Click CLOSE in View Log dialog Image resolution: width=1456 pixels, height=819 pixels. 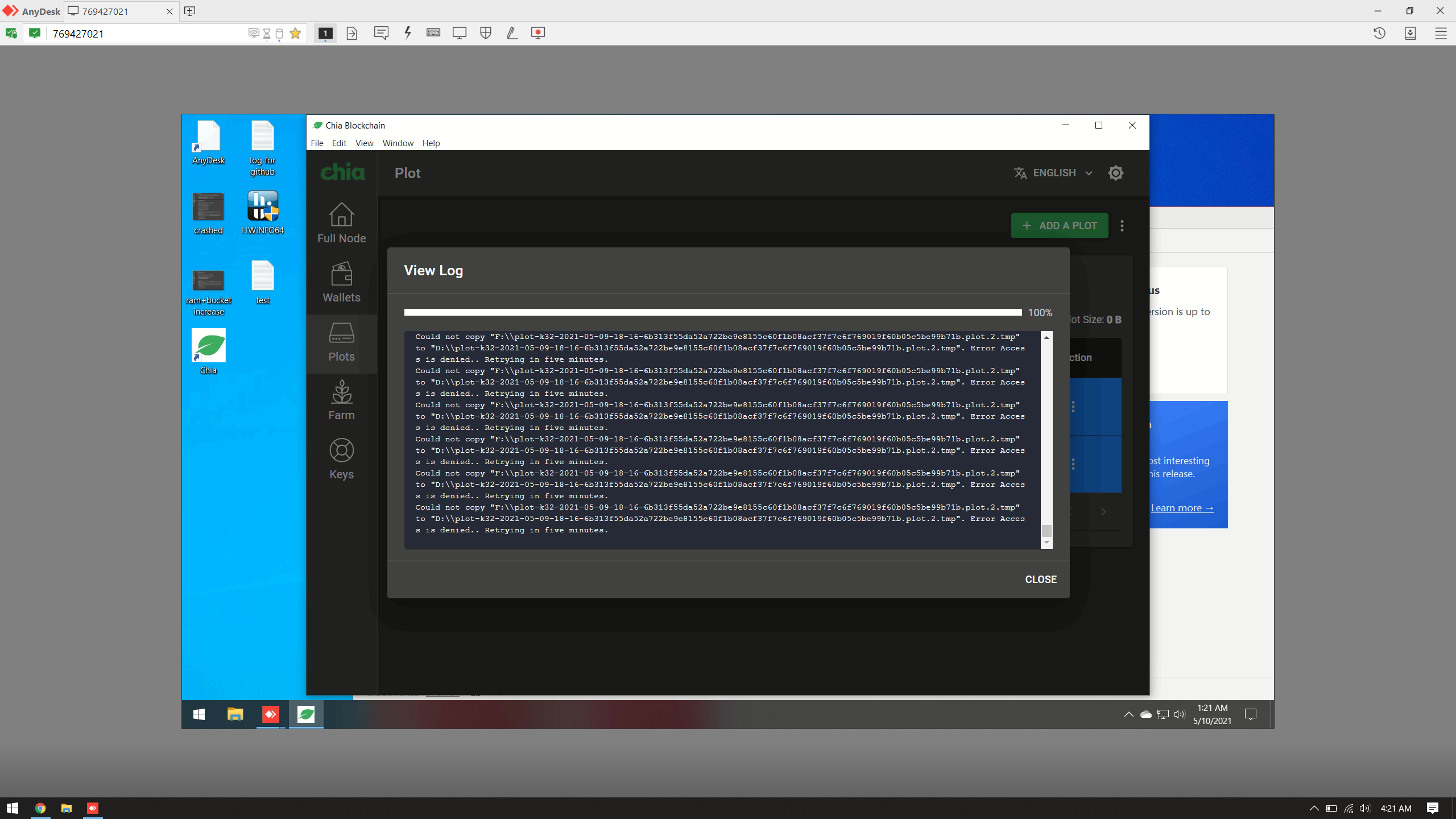tap(1041, 579)
